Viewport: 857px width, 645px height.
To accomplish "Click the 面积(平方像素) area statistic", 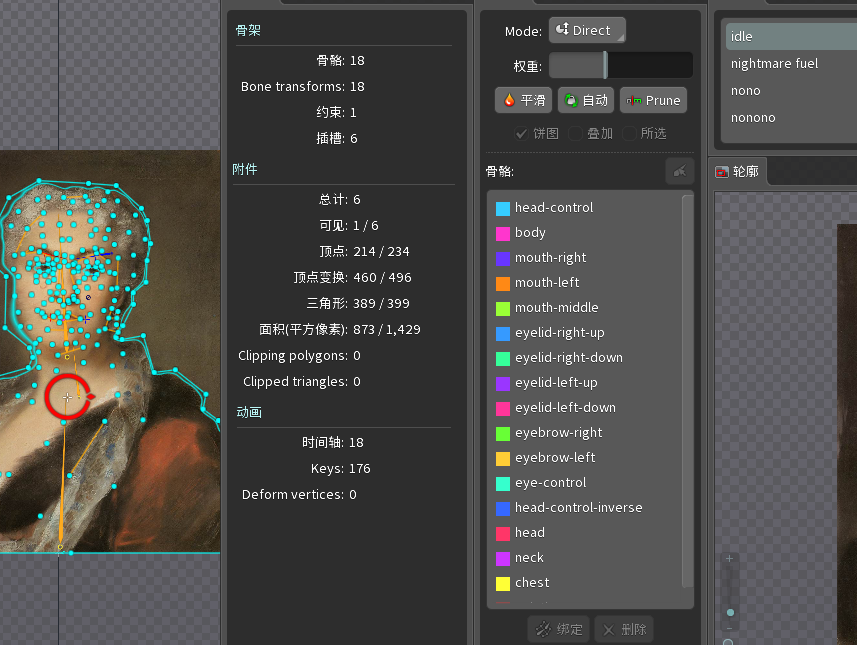I will tap(340, 330).
